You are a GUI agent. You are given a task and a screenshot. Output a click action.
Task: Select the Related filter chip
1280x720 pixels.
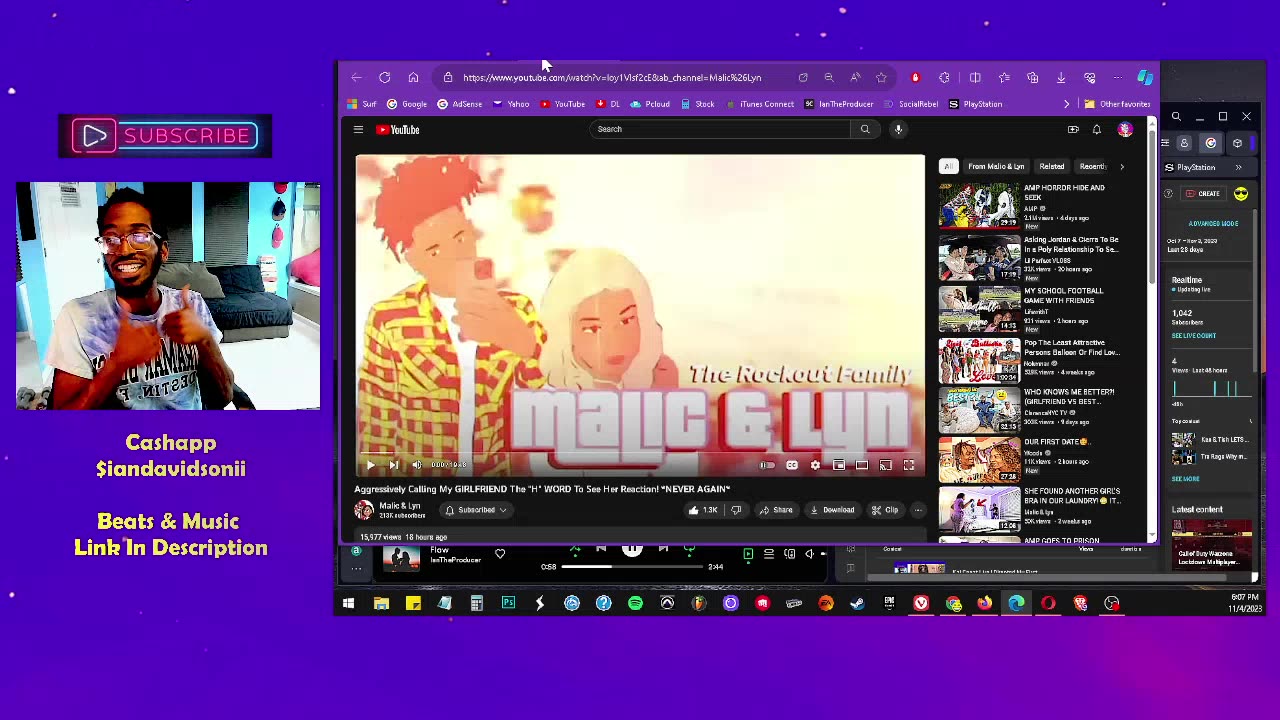coord(1051,166)
